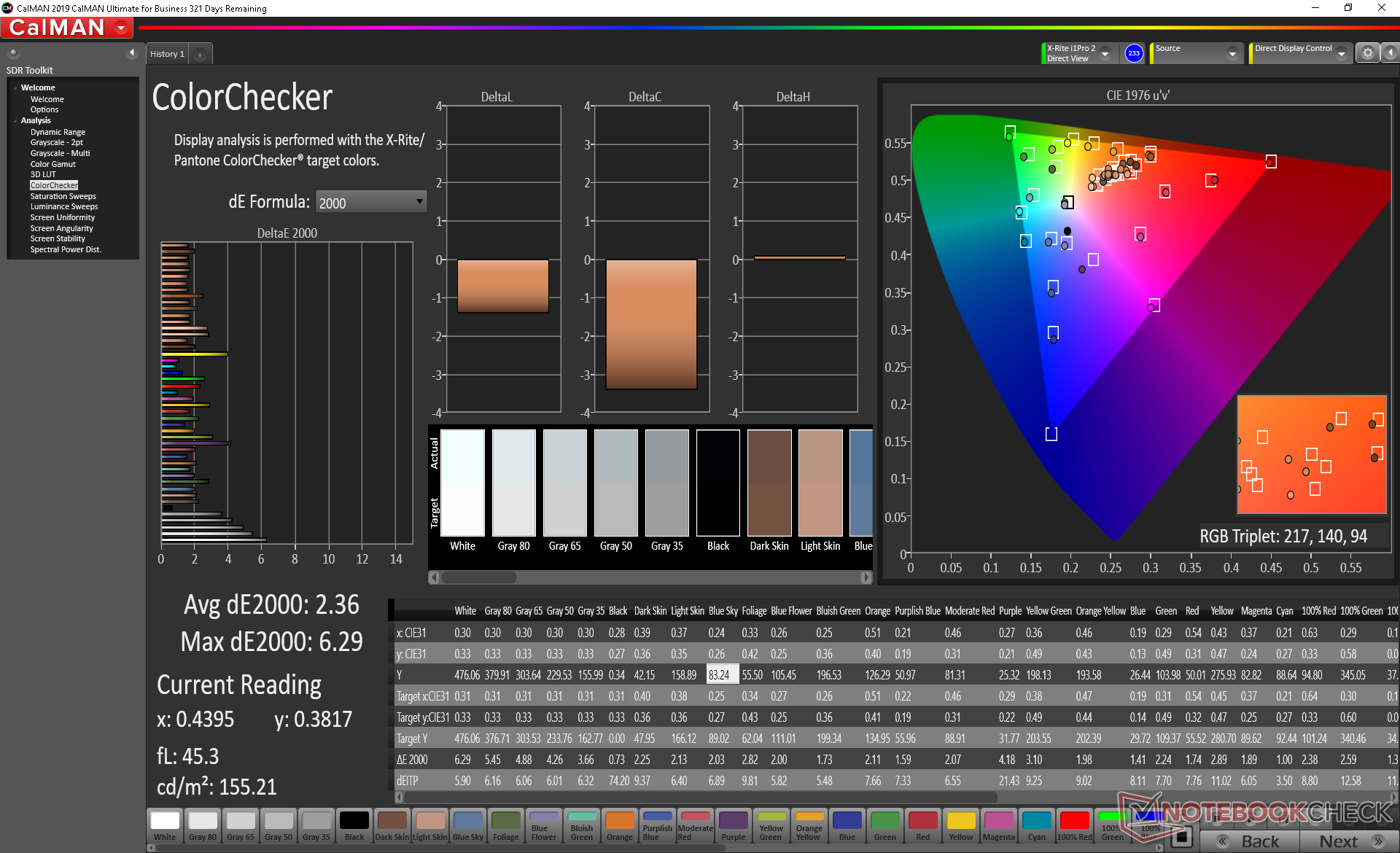Screen dimensions: 1400x853
Task: Collapse the SDR Toolkit sidebar arrow
Action: (x=132, y=53)
